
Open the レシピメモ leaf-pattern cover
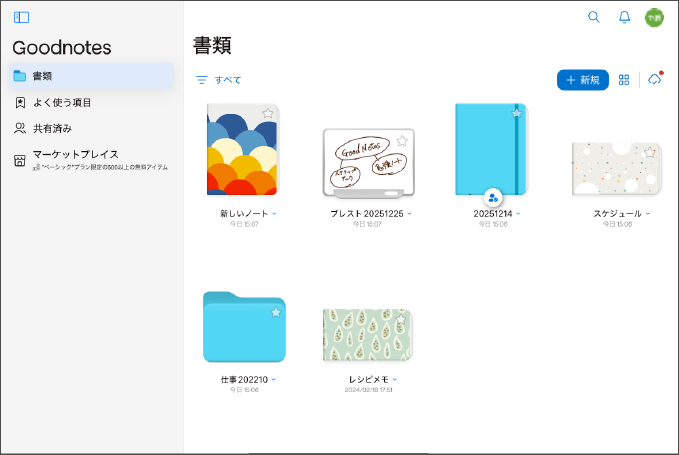click(367, 335)
